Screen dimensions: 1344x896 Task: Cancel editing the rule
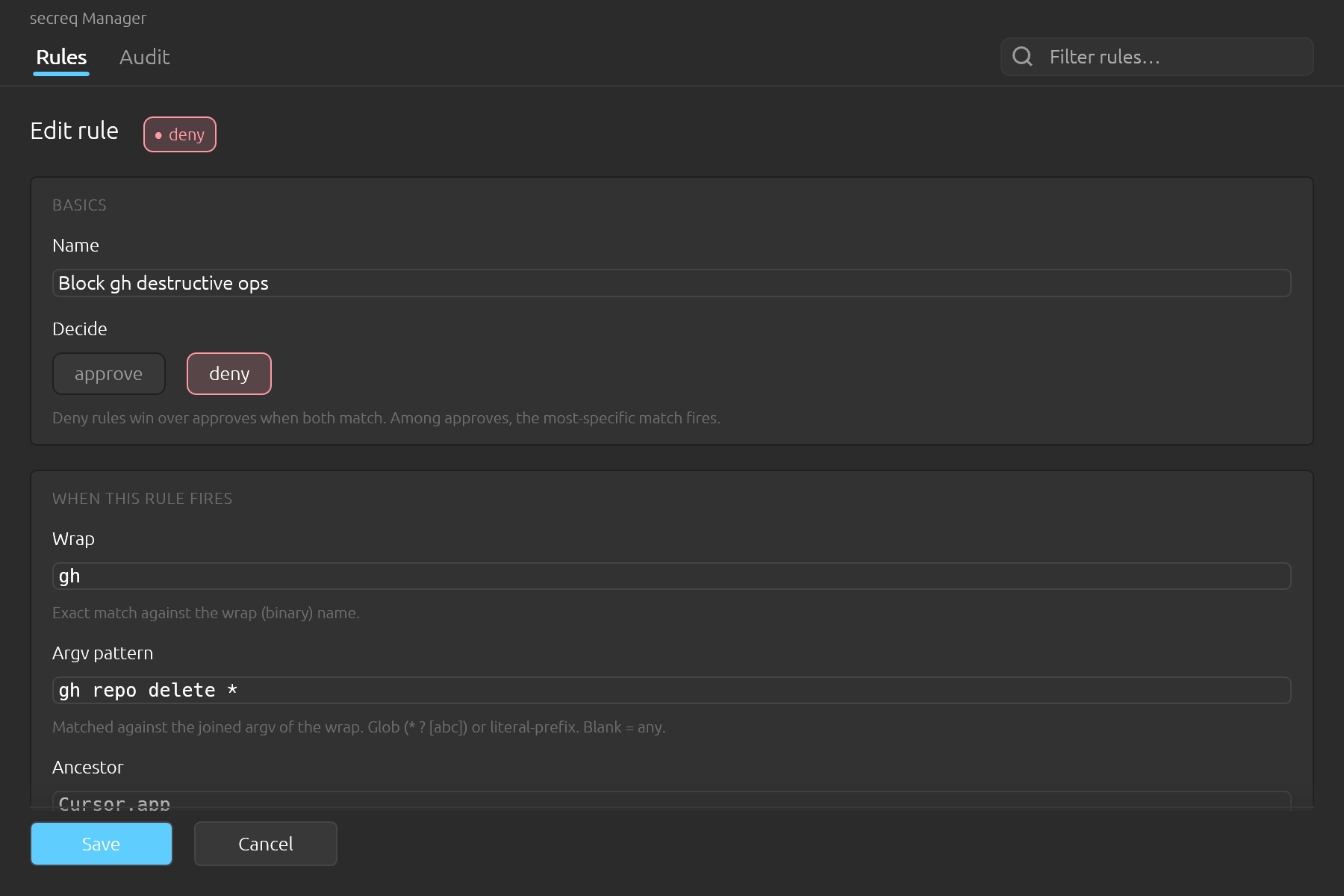point(266,844)
